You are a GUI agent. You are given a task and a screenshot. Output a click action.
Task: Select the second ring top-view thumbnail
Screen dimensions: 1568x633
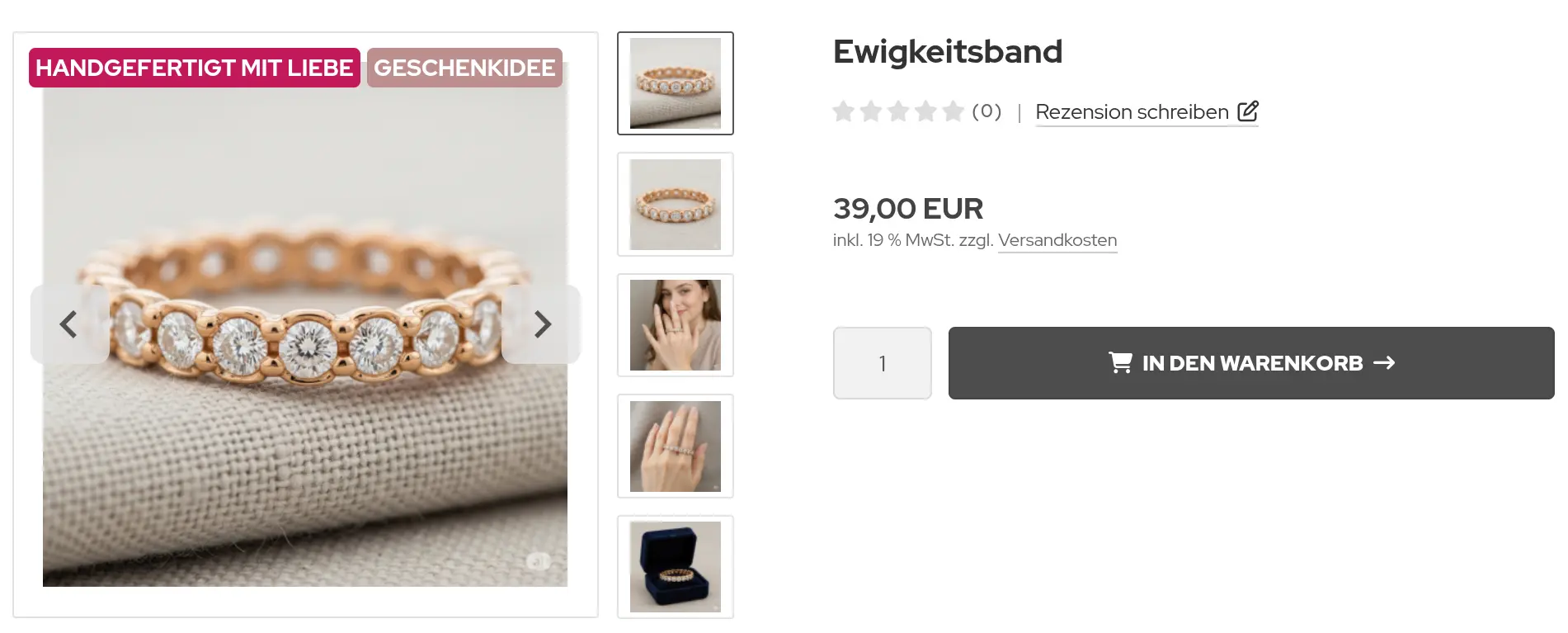(676, 205)
